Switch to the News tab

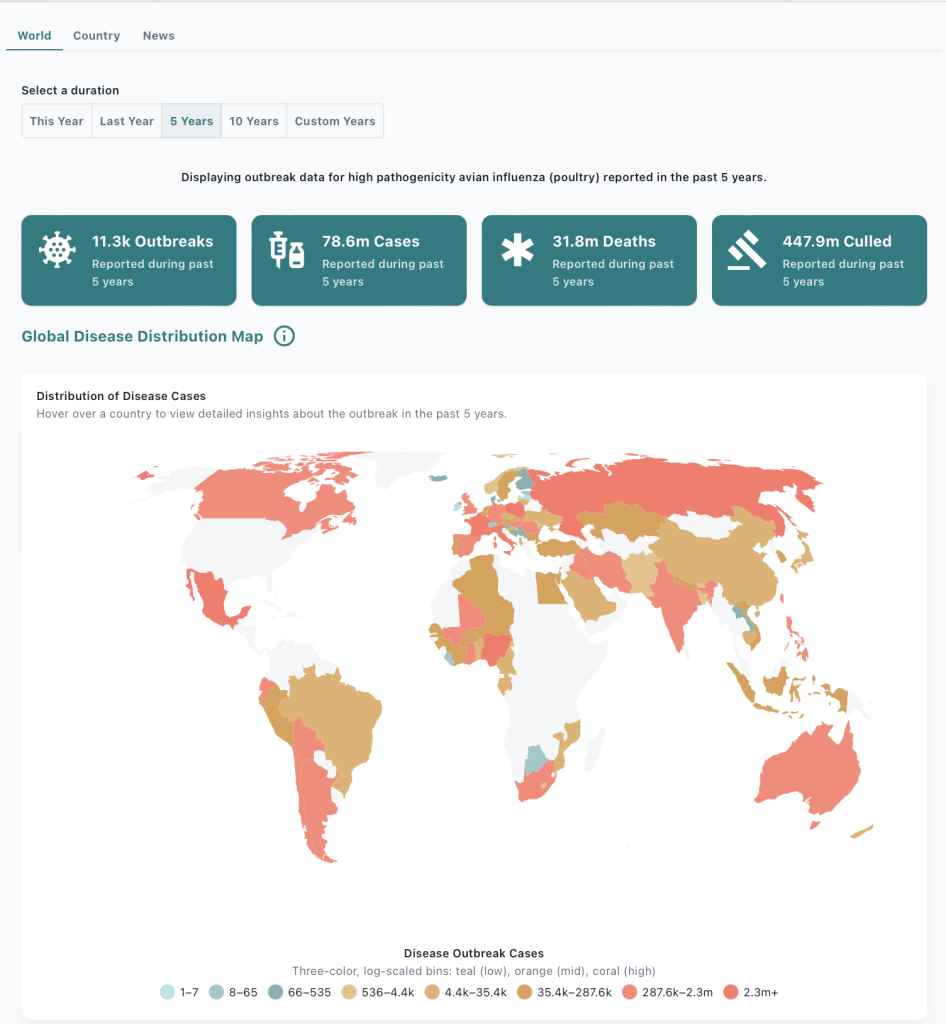pos(159,36)
